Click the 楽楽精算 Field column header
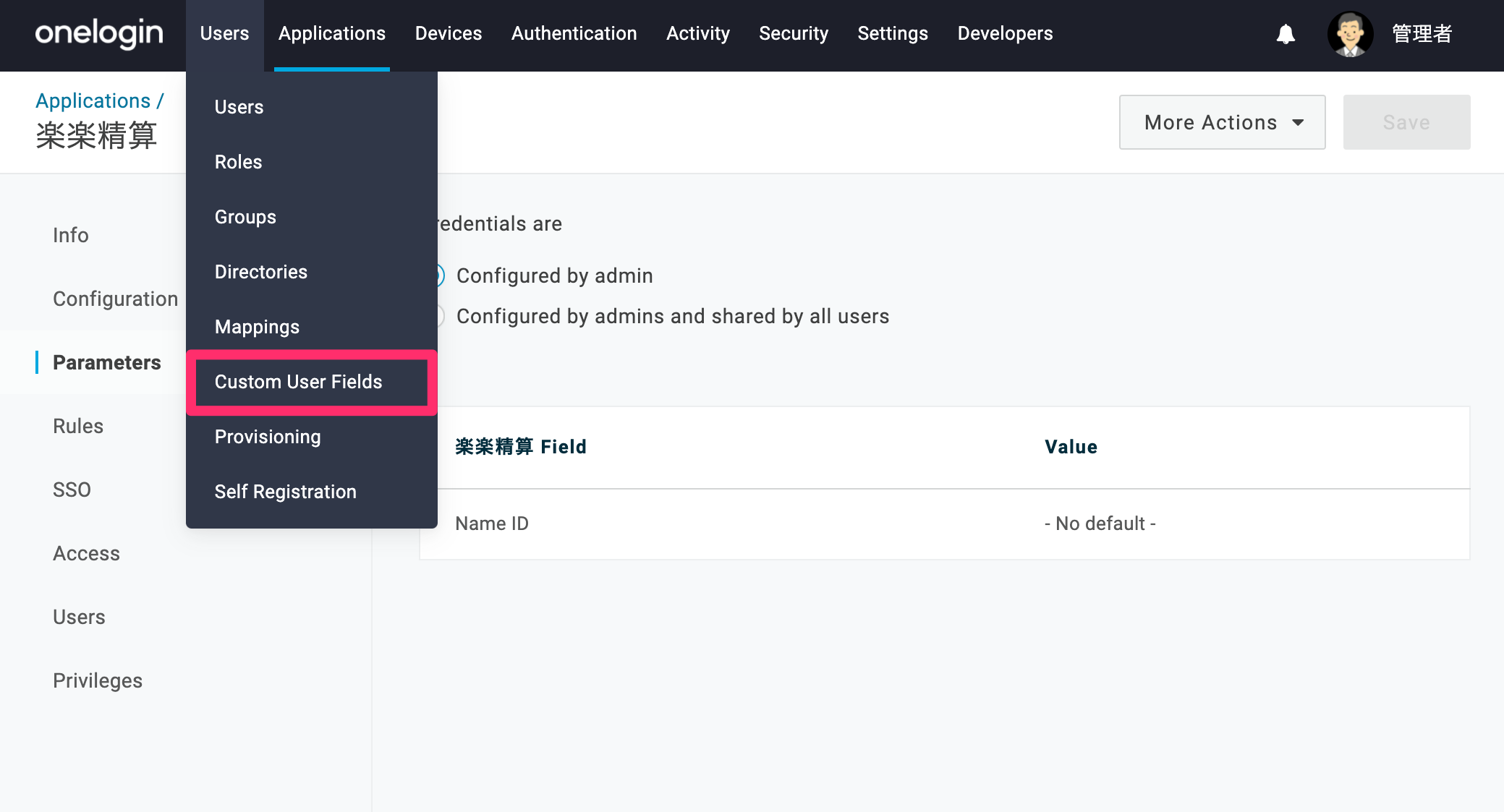This screenshot has width=1504, height=812. tap(521, 447)
